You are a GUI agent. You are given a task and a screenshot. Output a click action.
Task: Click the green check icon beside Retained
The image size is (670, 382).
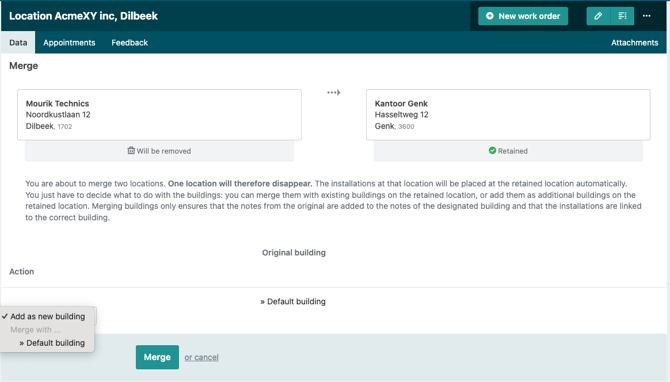tap(492, 150)
